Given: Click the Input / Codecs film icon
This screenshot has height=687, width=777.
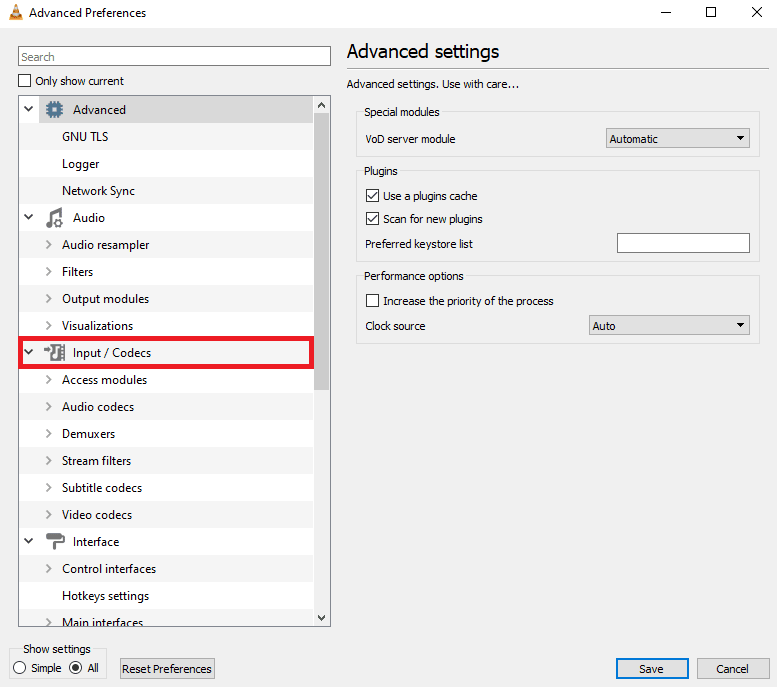Looking at the screenshot, I should pos(55,352).
